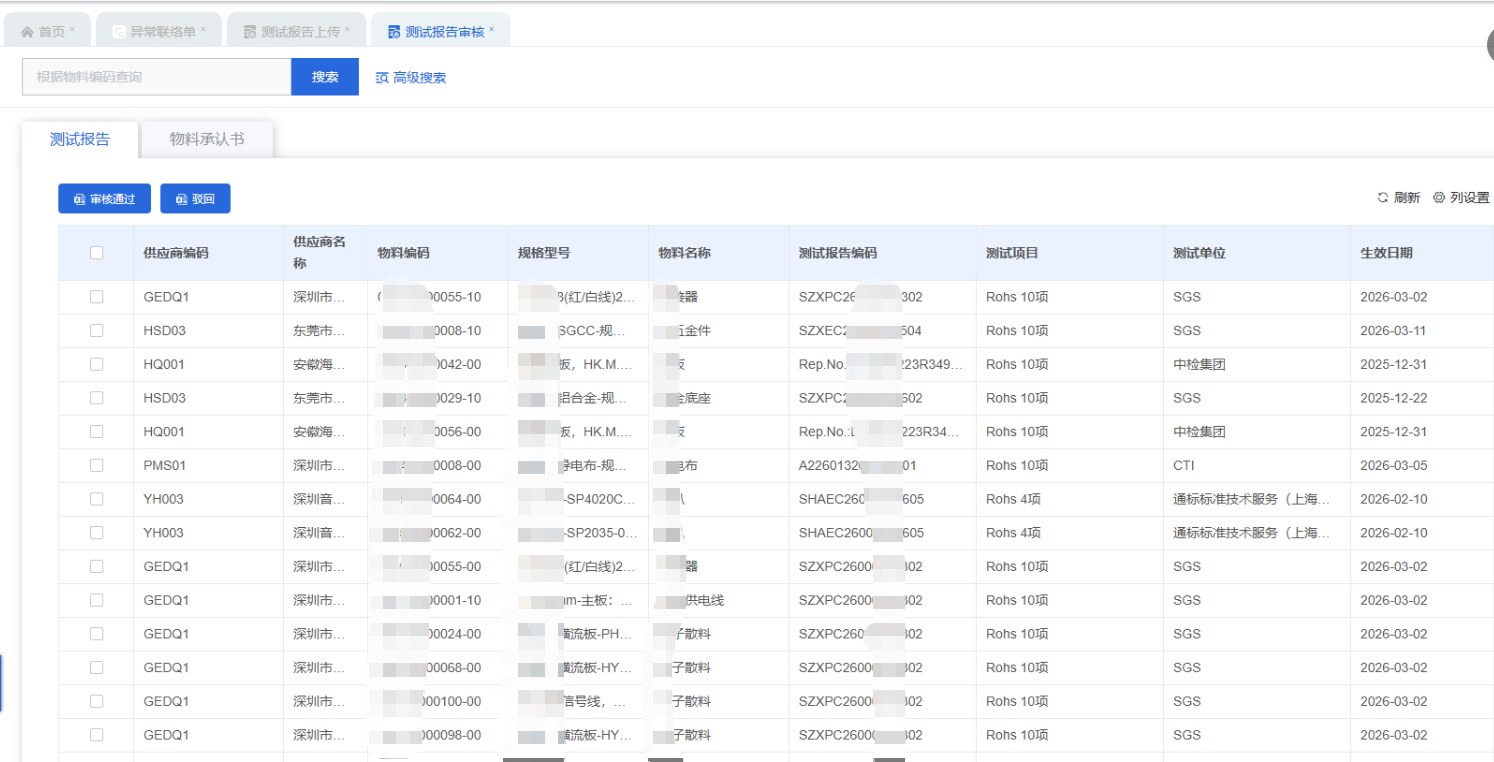Tick the YH003 row with code ending 0062-00

pos(96,533)
